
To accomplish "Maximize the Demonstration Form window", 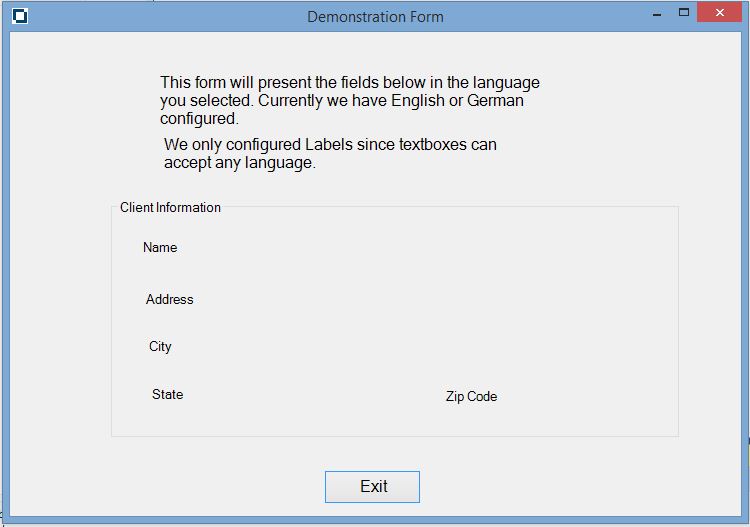I will click(684, 13).
